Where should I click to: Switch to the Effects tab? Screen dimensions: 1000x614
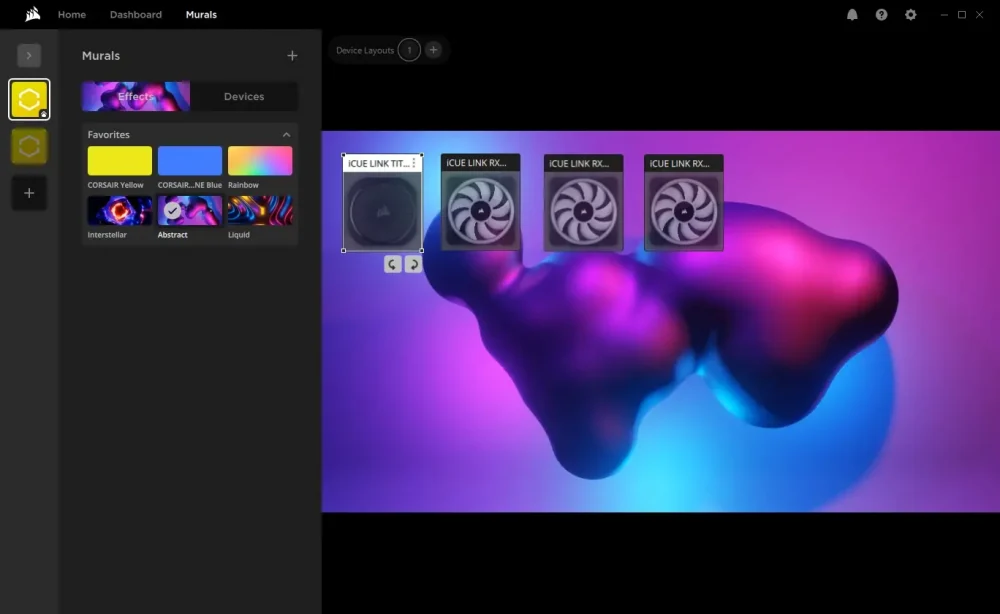click(136, 96)
